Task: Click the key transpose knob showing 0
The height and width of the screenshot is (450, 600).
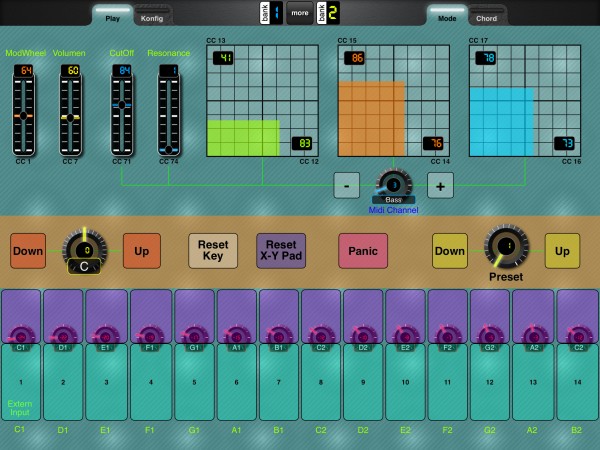Action: tap(85, 247)
